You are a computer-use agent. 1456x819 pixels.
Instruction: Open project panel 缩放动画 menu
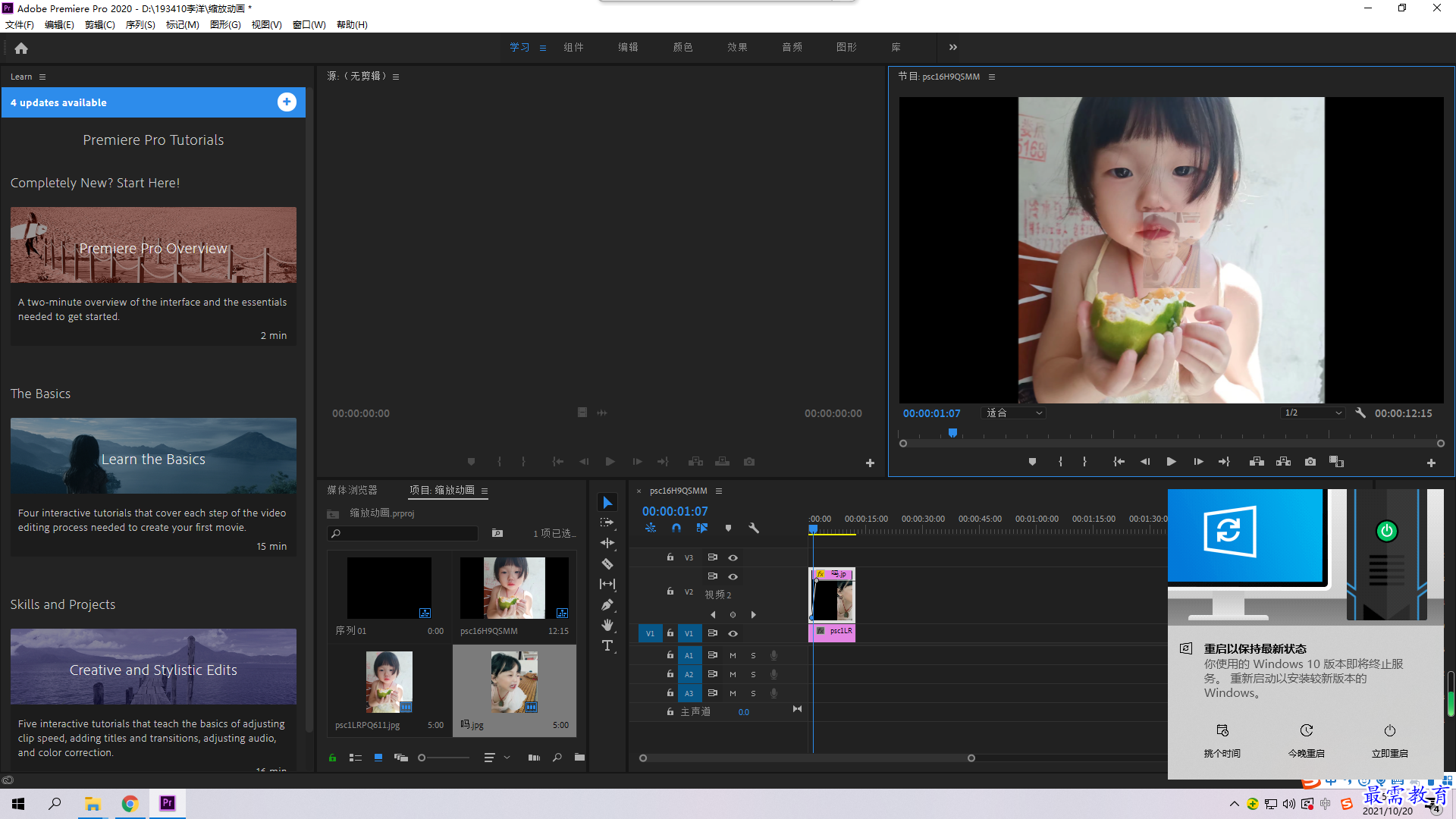(x=485, y=491)
